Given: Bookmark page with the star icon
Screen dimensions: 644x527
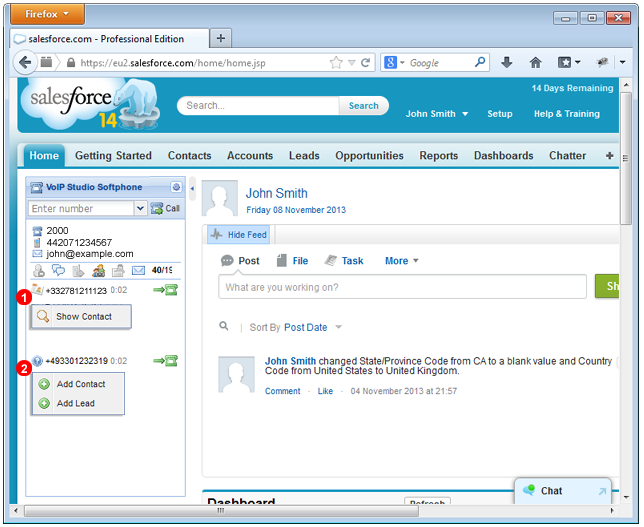Looking at the screenshot, I should point(336,63).
